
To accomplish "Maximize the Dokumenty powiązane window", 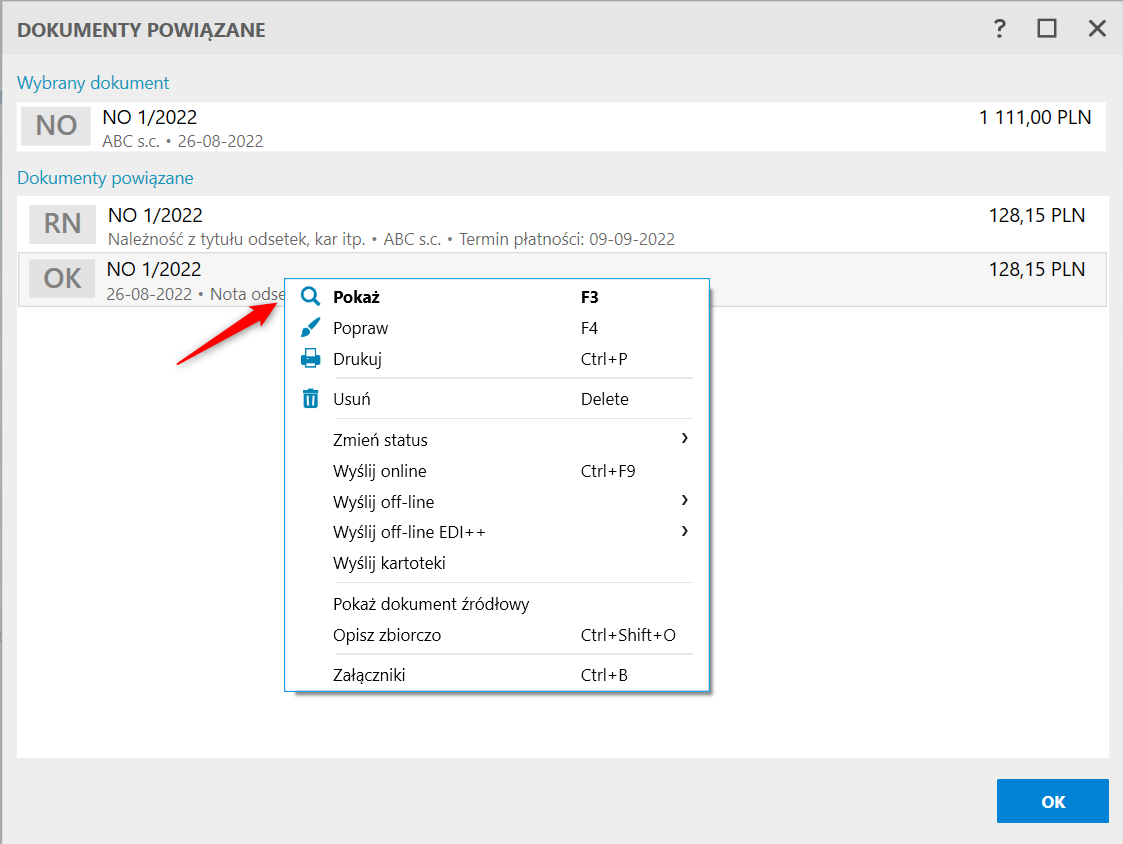I will [1047, 29].
